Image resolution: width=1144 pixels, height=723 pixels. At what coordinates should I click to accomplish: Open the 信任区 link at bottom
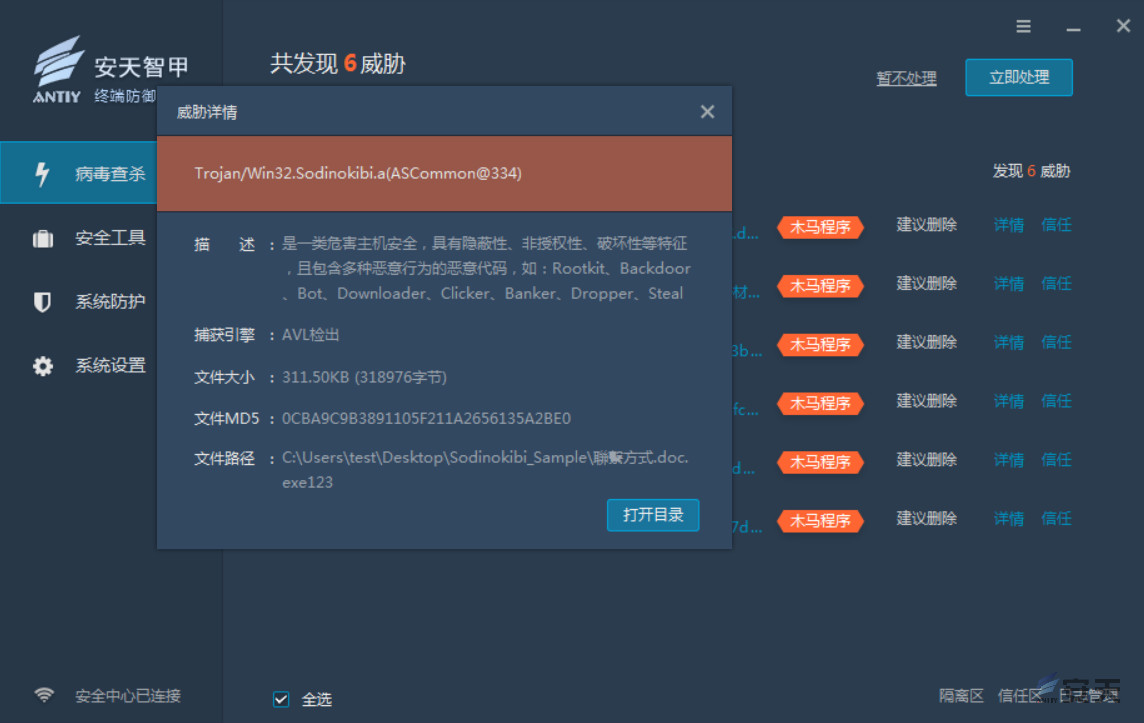1019,695
